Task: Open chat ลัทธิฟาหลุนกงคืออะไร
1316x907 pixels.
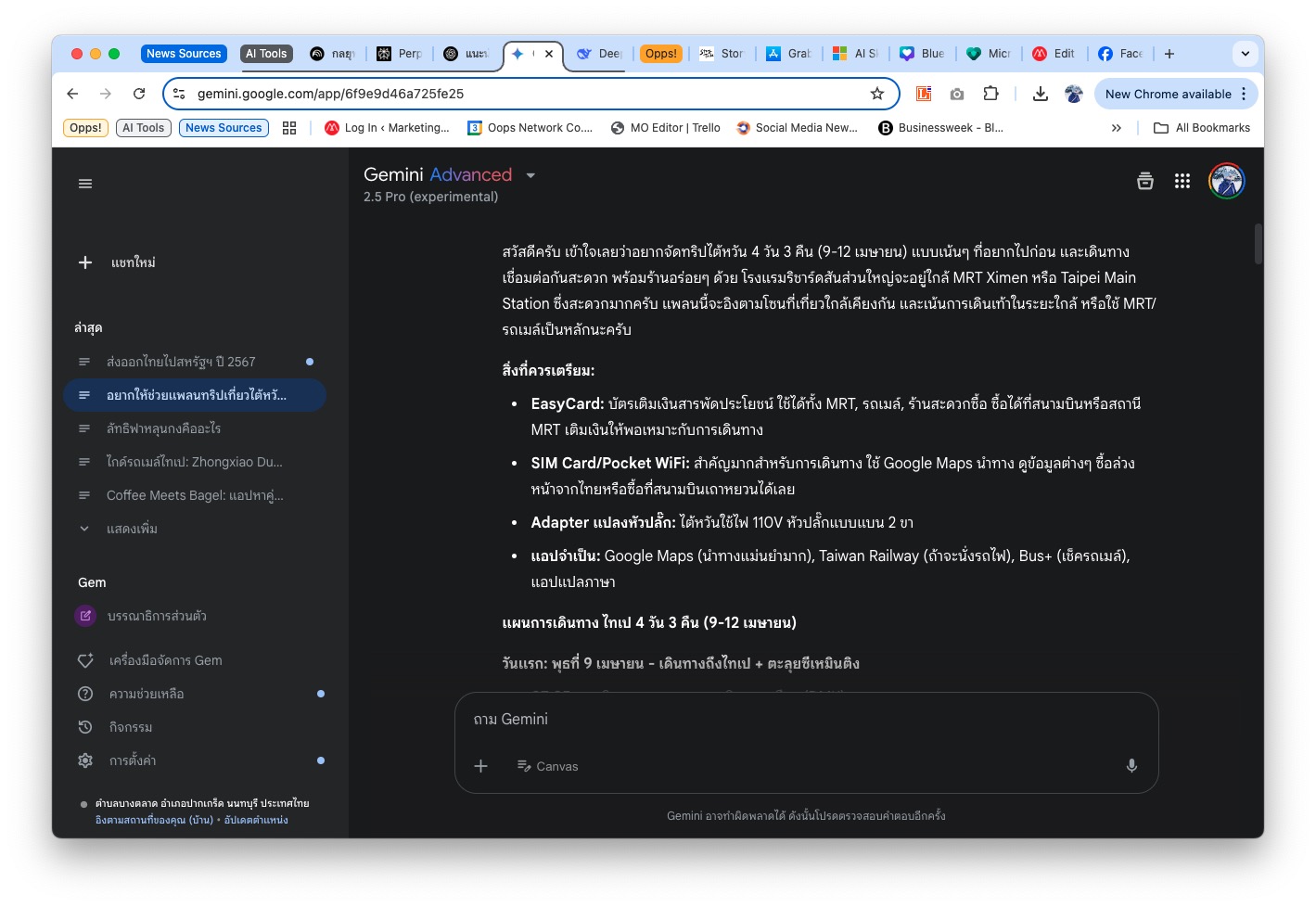Action: (x=195, y=428)
